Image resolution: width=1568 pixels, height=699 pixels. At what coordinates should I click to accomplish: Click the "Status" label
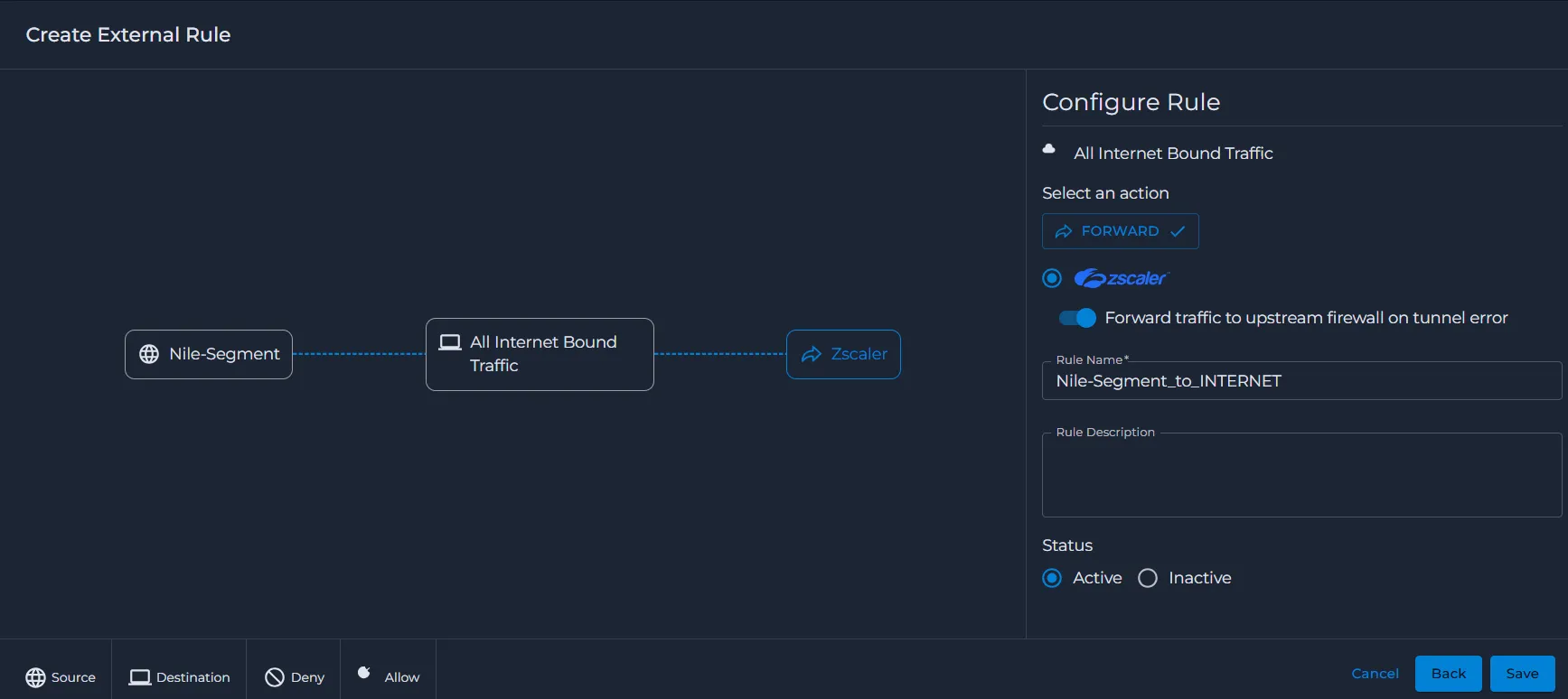point(1067,545)
